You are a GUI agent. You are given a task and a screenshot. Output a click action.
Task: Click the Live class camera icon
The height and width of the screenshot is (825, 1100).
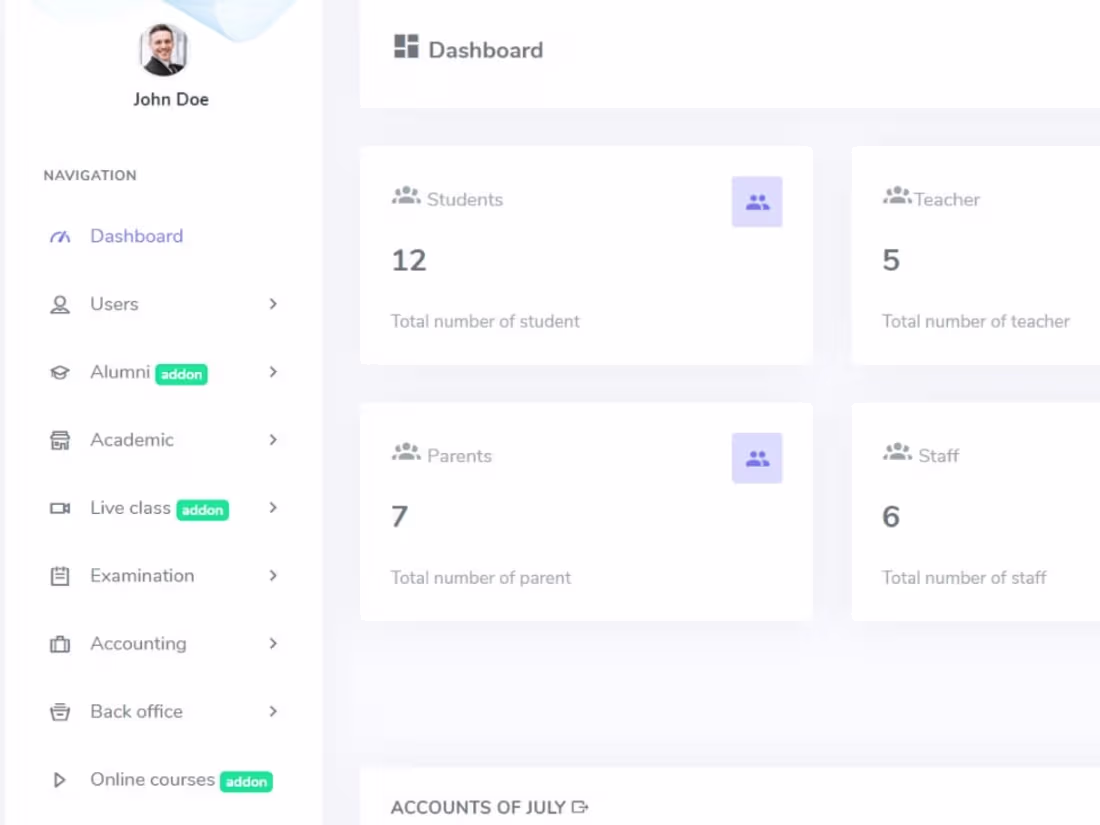coord(60,508)
